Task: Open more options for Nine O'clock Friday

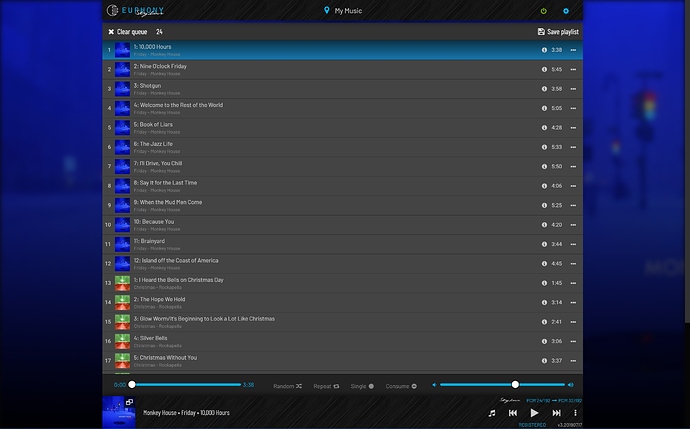Action: pos(573,70)
